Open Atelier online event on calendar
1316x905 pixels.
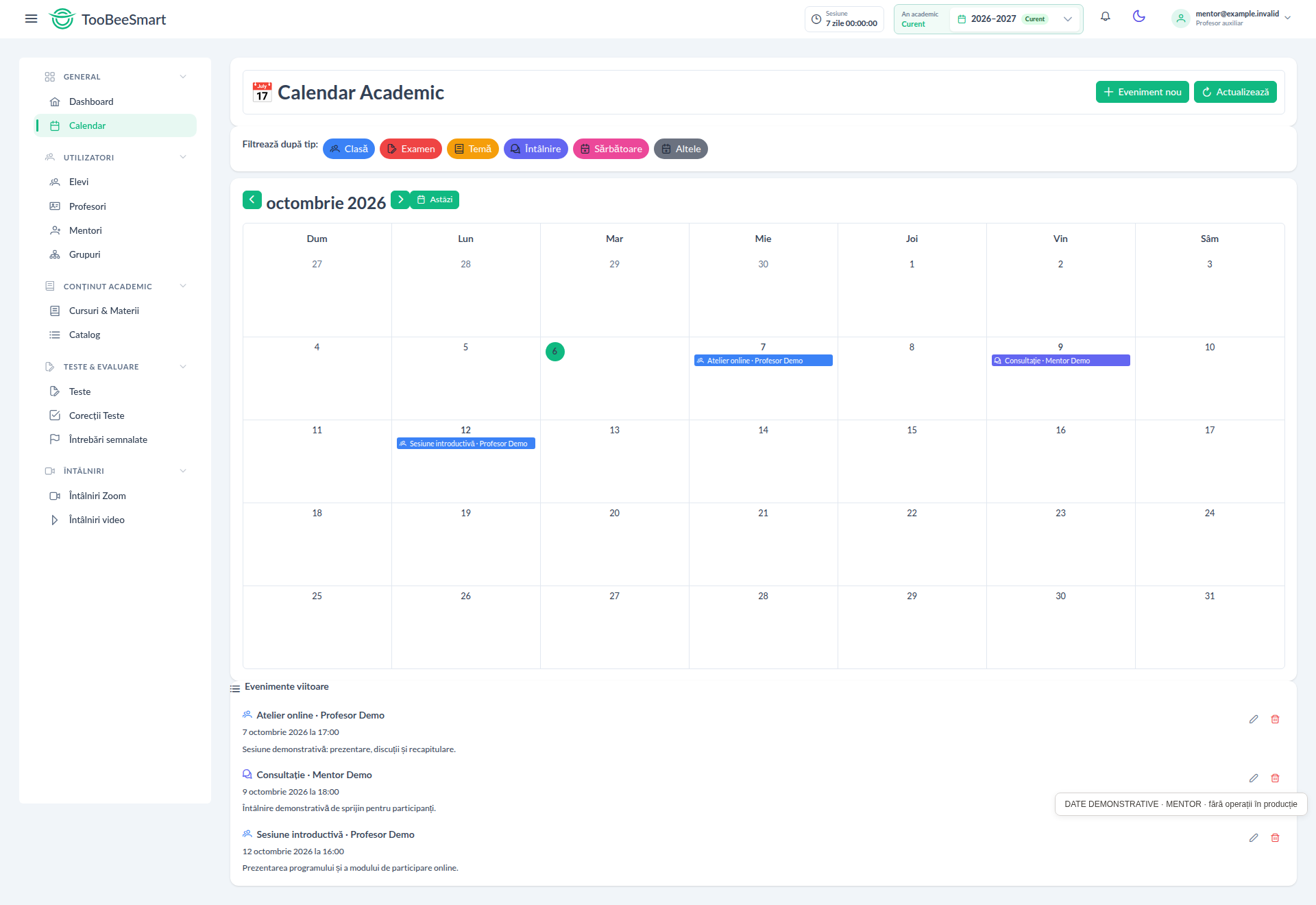[x=763, y=361]
